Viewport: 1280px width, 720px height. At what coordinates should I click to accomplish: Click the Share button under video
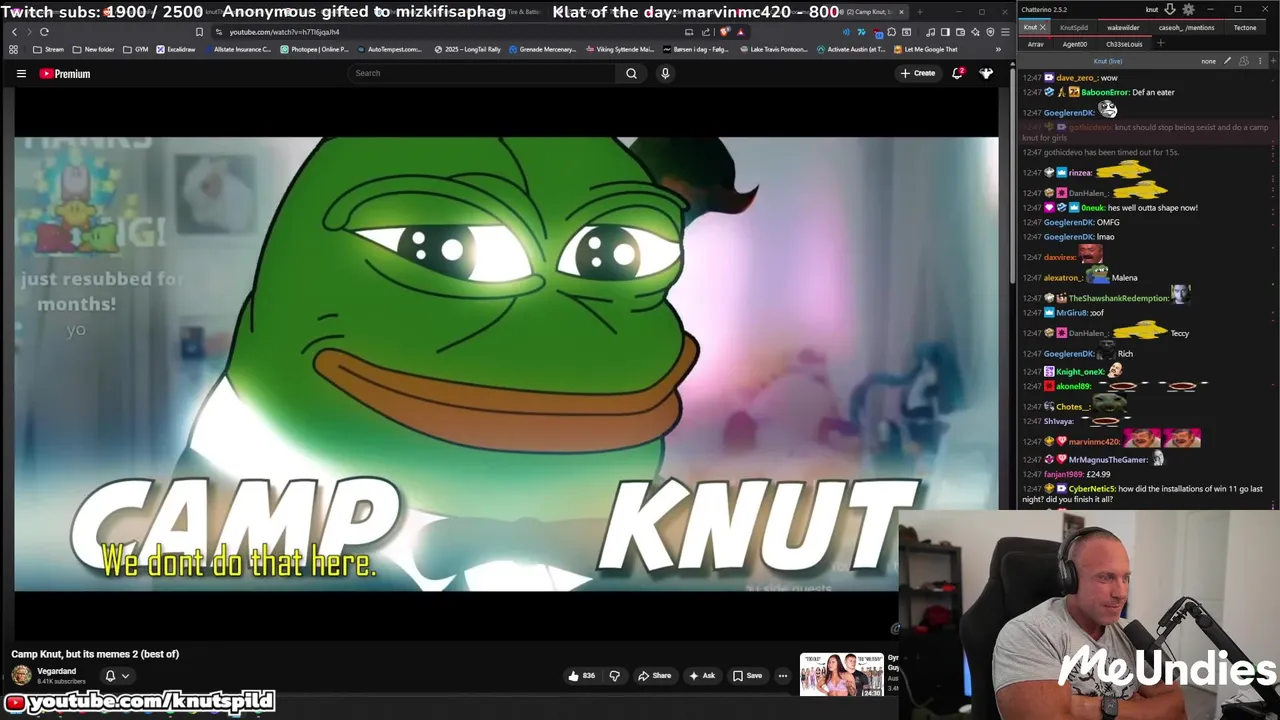point(655,676)
